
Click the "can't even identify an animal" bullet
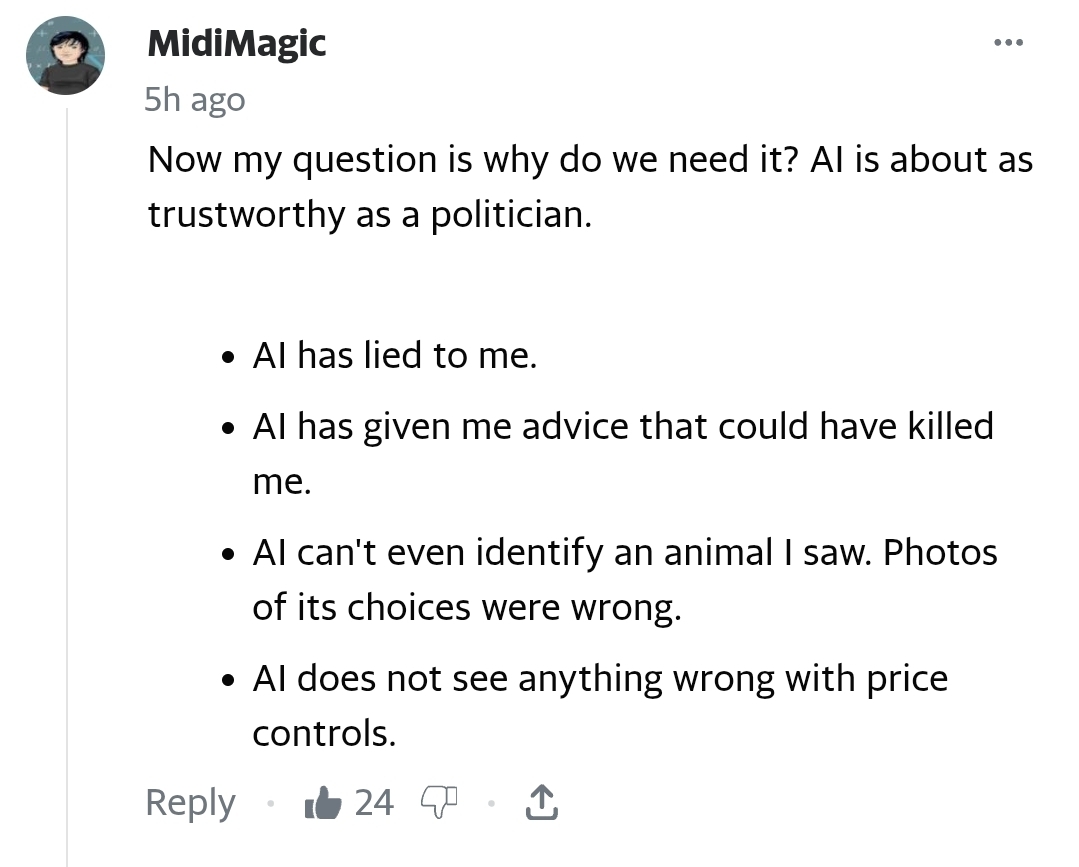[625, 553]
